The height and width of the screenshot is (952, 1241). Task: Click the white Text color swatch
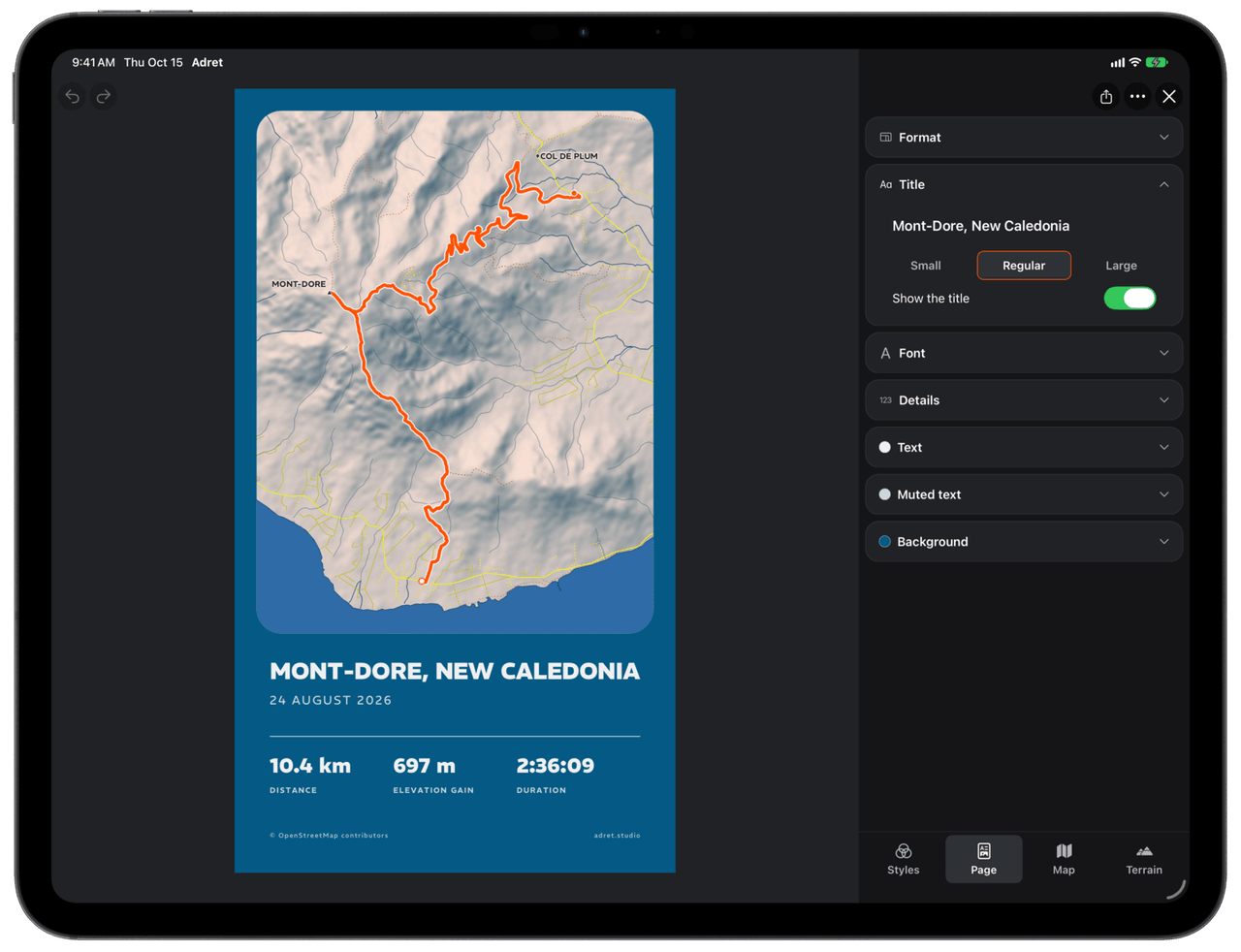[884, 448]
